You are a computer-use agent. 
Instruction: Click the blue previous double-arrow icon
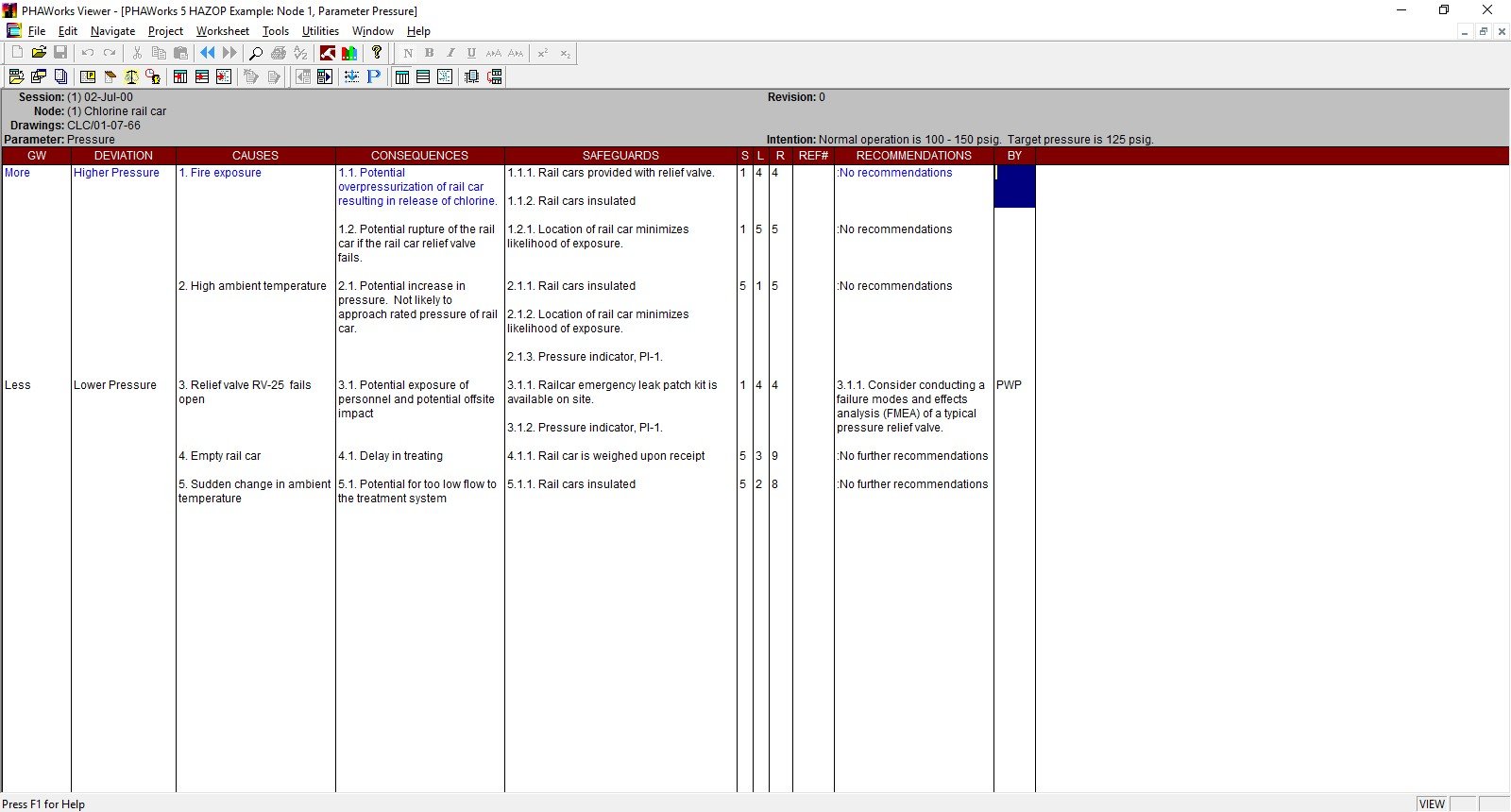click(208, 53)
